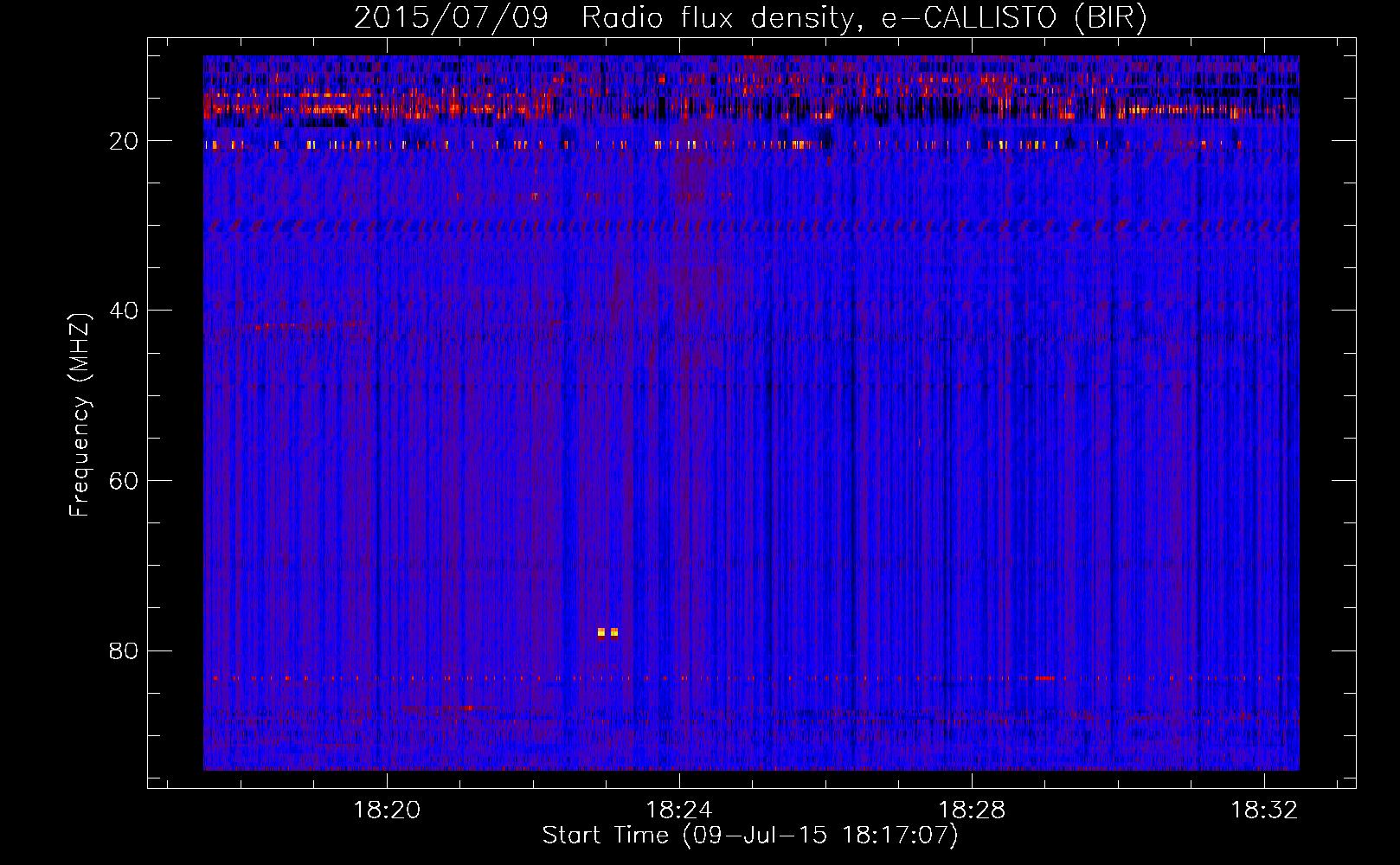Click the "18:28" time tick label
The height and width of the screenshot is (865, 1400).
(x=972, y=810)
